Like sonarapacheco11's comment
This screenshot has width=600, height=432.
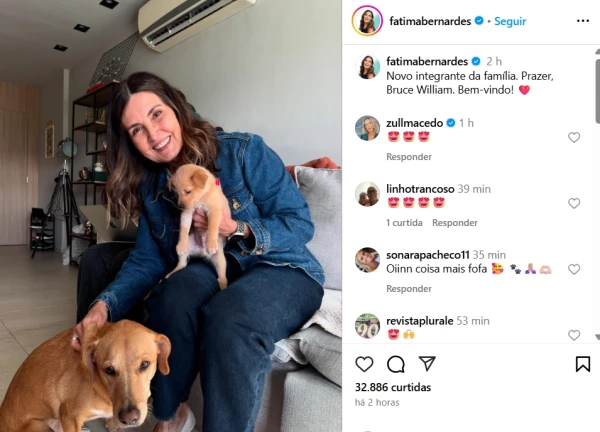click(x=574, y=269)
